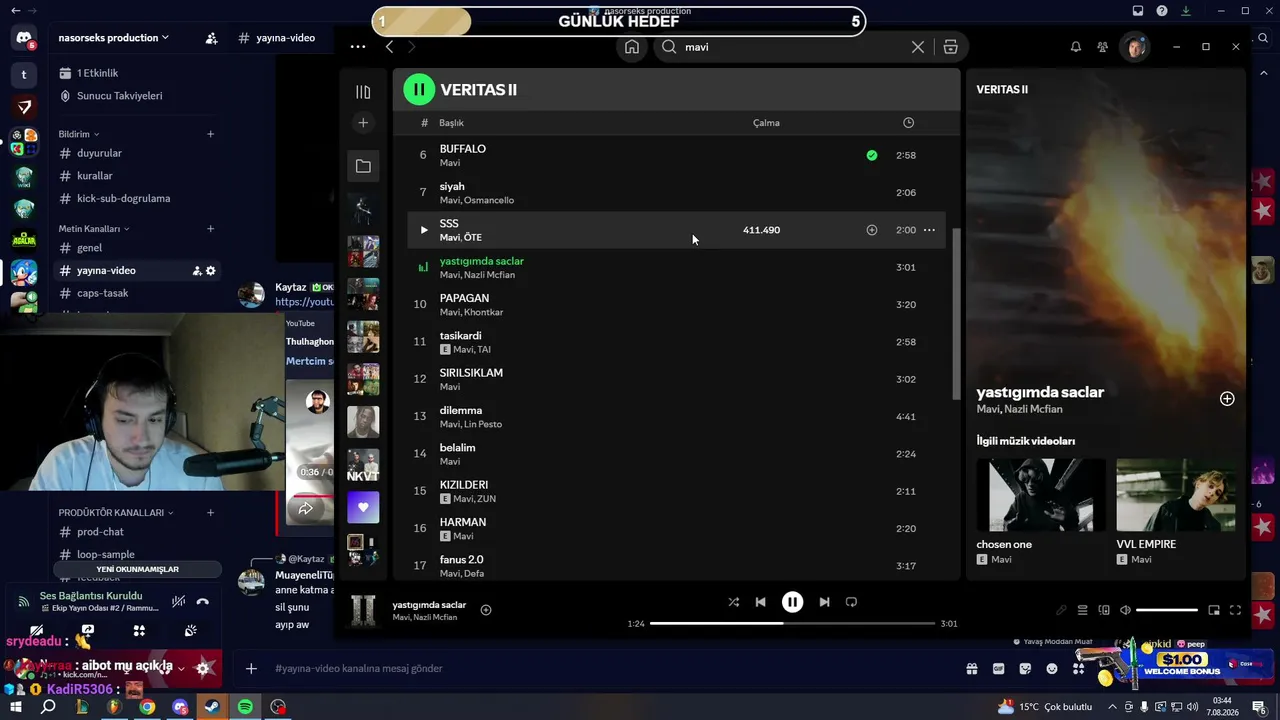The image size is (1280, 720).
Task: Open Discord emoji picker
Action: [x=1052, y=668]
